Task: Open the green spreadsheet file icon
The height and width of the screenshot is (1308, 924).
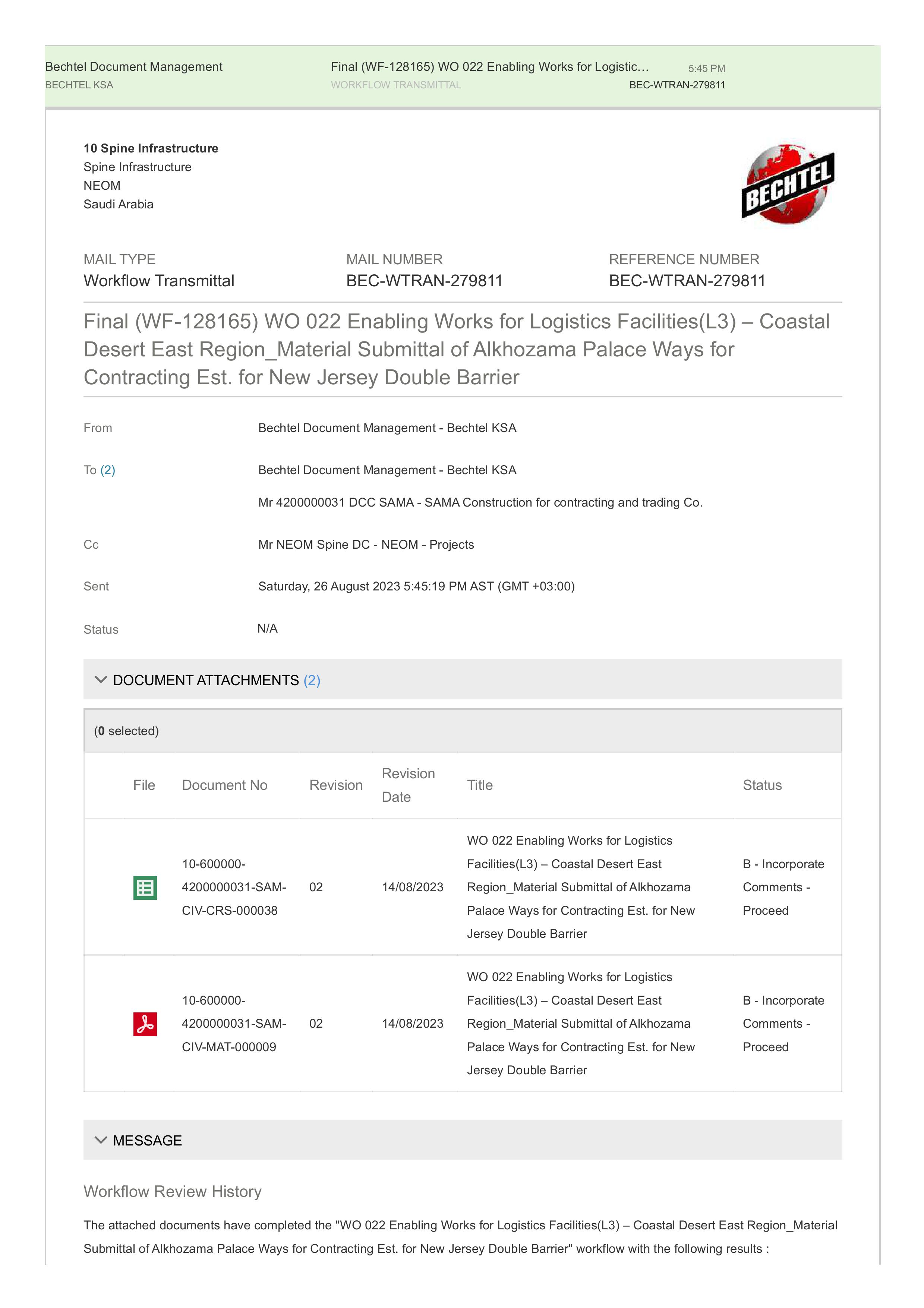Action: tap(145, 888)
